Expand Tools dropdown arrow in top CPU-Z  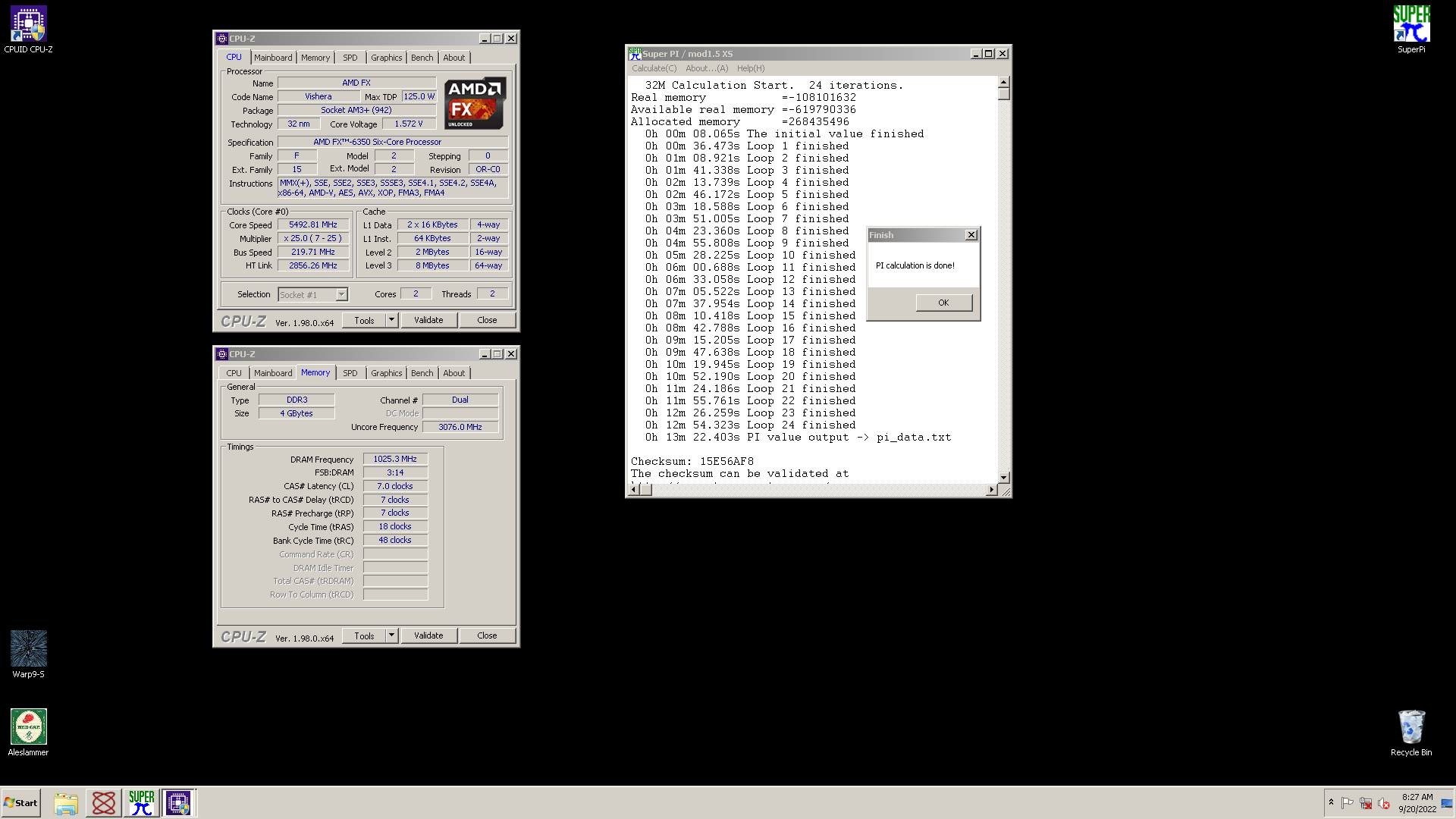[x=392, y=321]
